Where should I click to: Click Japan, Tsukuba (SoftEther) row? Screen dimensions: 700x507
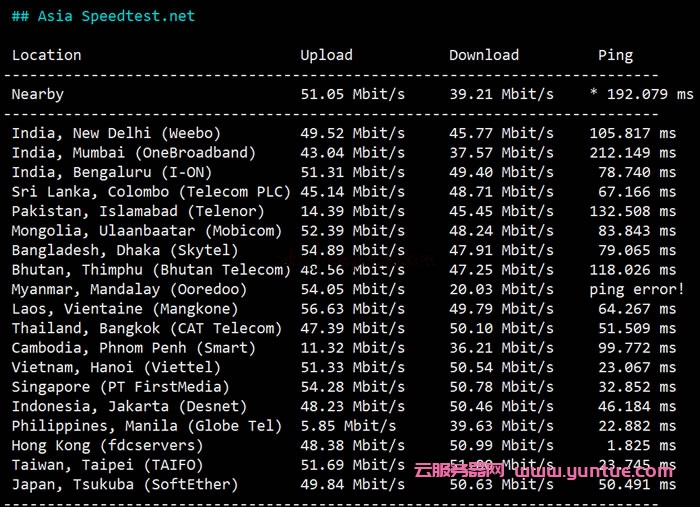(125, 484)
